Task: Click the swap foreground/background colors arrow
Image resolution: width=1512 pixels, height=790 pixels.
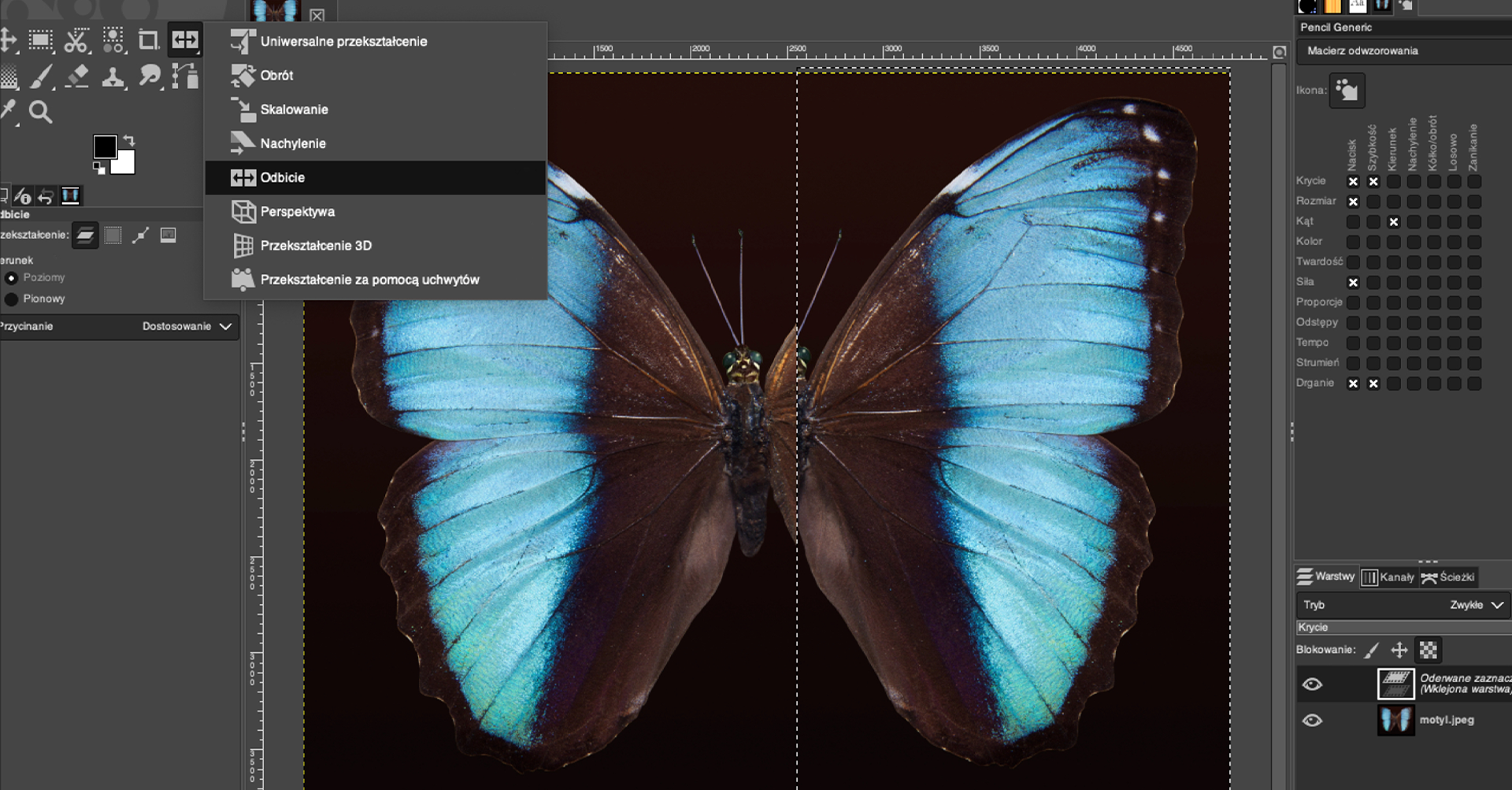Action: click(x=129, y=140)
